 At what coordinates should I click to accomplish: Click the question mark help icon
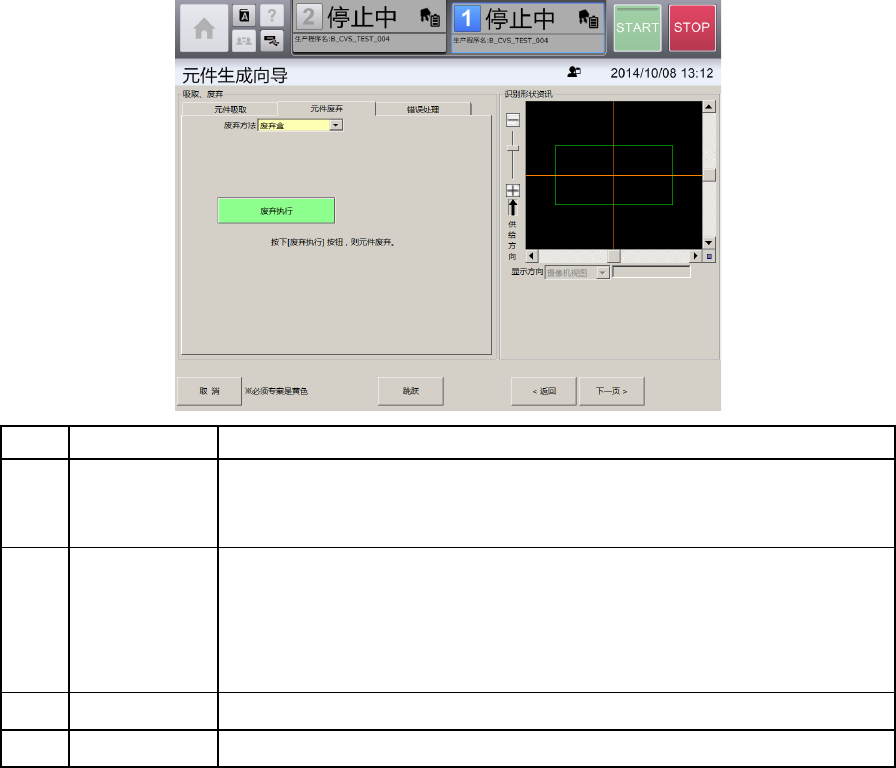pyautogui.click(x=270, y=16)
